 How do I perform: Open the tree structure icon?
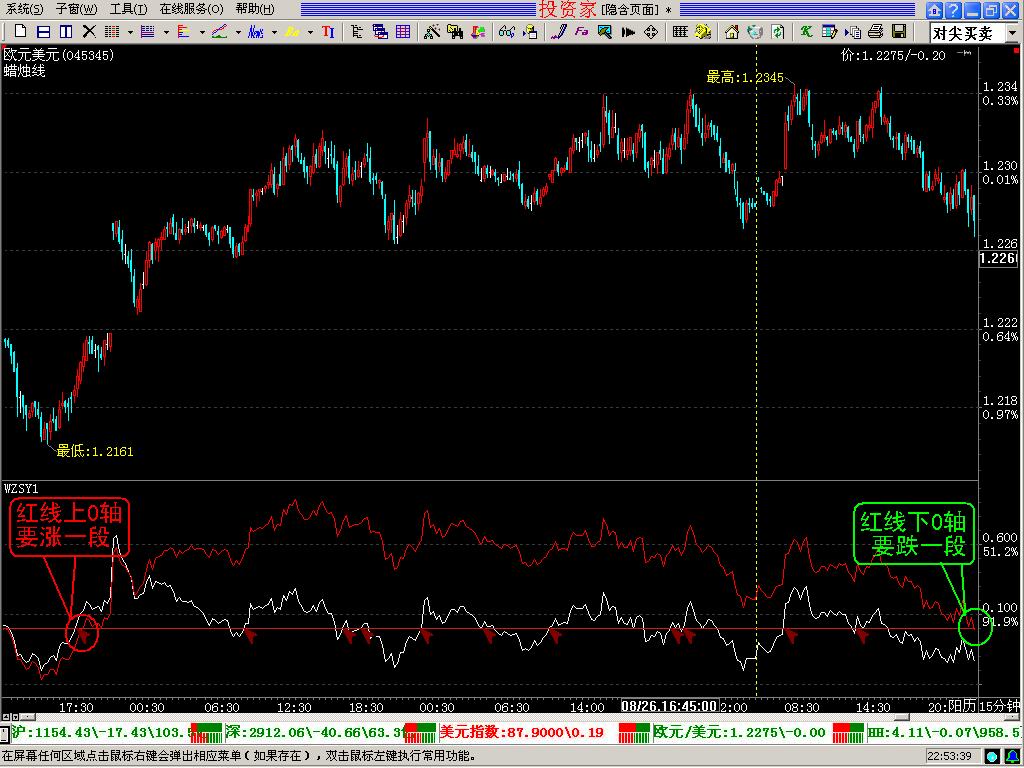tap(357, 31)
